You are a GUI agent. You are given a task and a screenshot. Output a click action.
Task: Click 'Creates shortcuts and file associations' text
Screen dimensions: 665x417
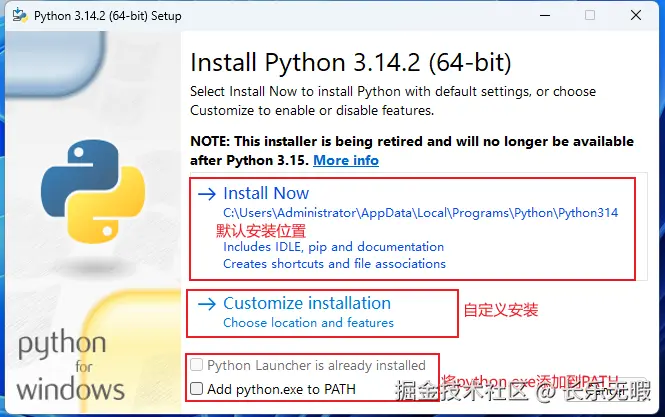click(x=334, y=263)
